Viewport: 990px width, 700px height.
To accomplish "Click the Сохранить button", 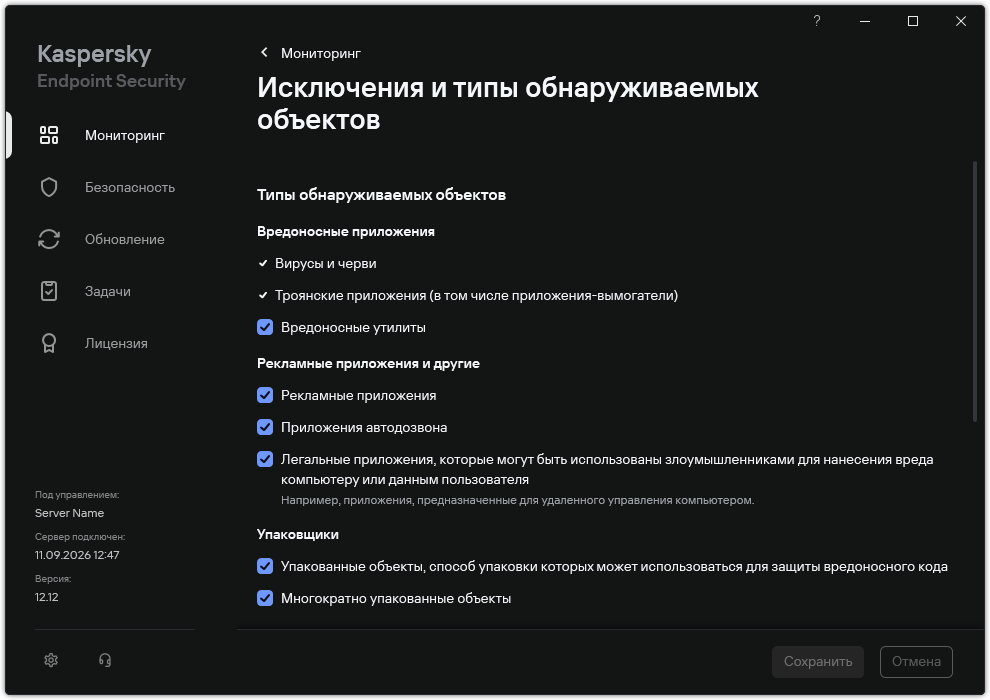I will point(818,661).
